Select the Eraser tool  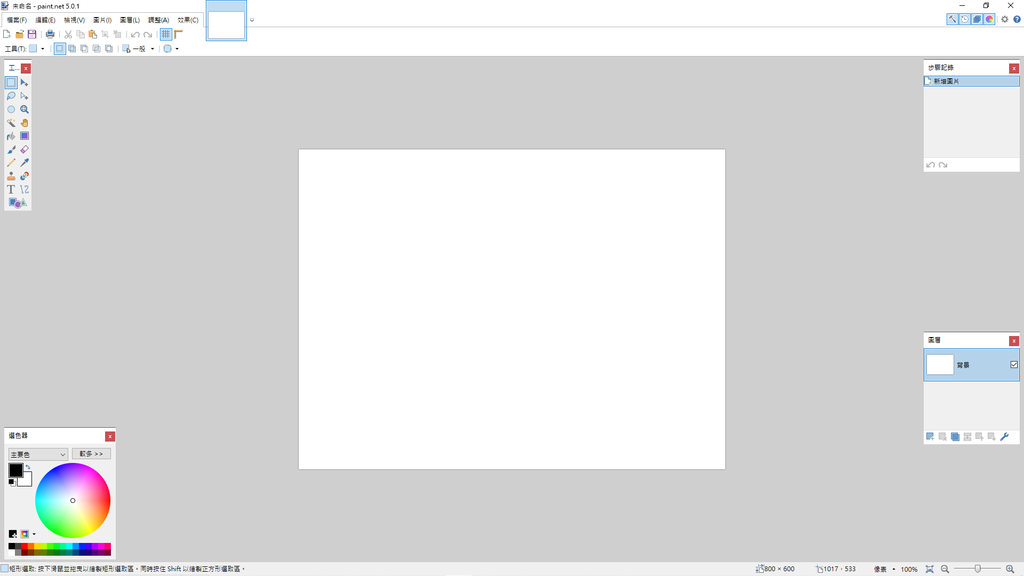24,149
